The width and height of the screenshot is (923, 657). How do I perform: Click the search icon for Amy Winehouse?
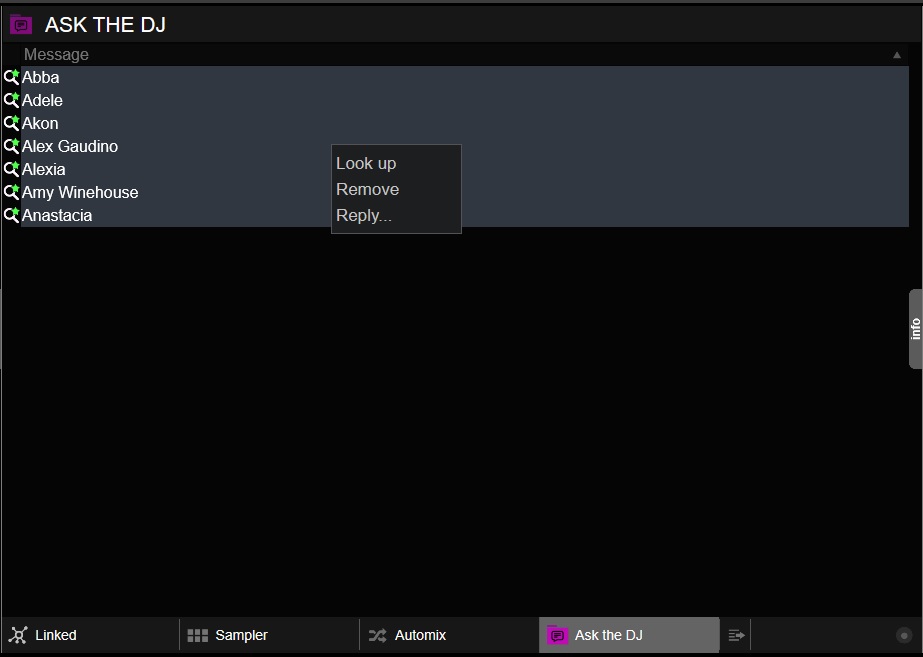(11, 192)
